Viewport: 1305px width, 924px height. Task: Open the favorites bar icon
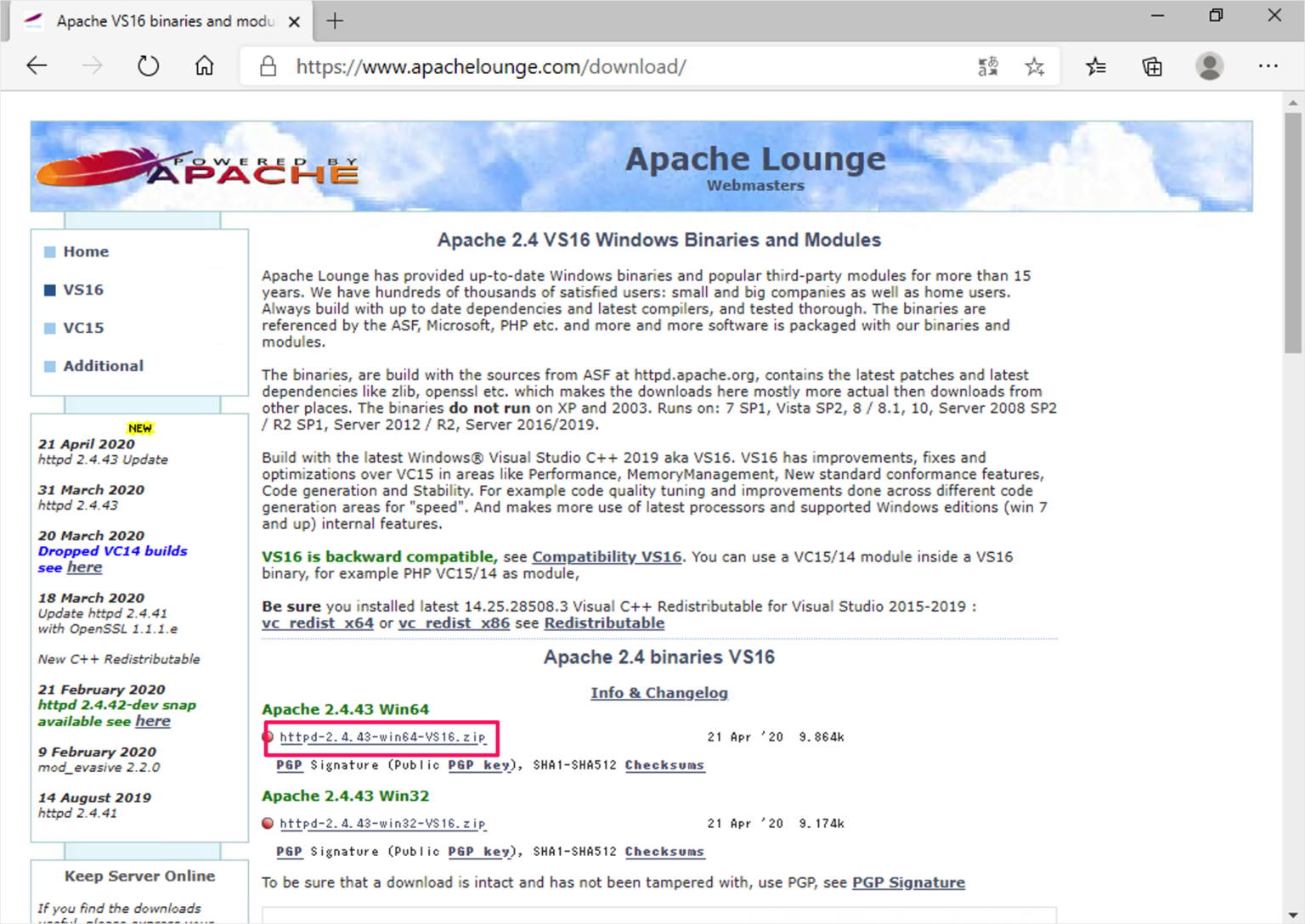1096,65
